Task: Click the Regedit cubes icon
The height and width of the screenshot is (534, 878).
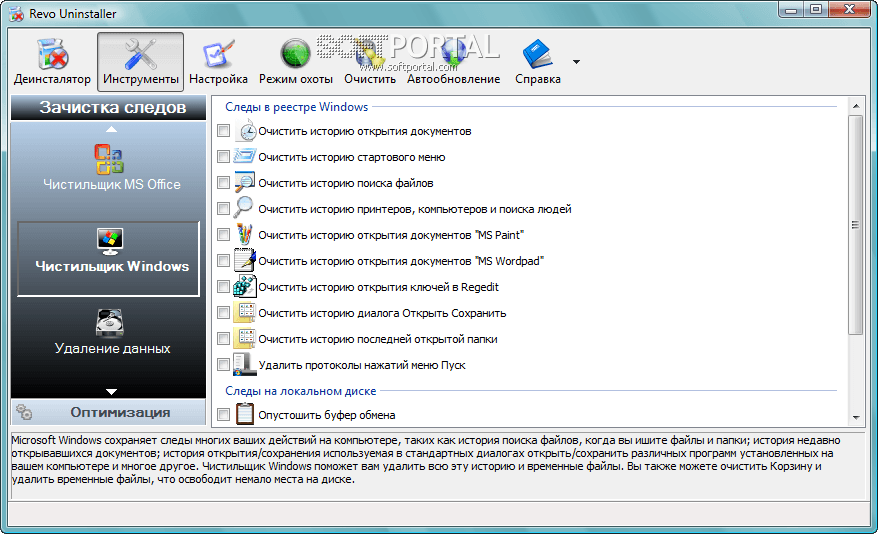Action: tap(245, 286)
